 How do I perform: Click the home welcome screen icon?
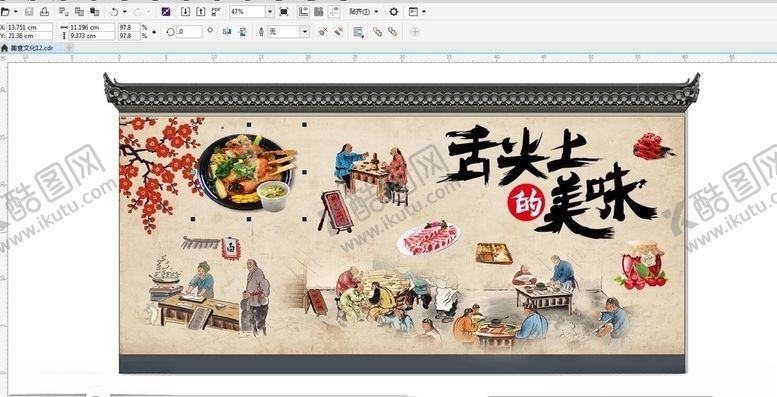tap(4, 48)
